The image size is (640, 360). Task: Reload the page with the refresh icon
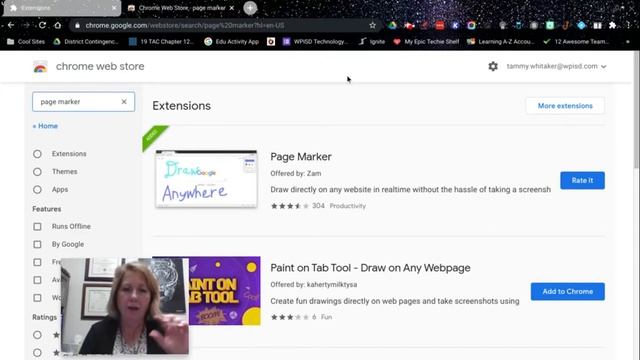42,25
